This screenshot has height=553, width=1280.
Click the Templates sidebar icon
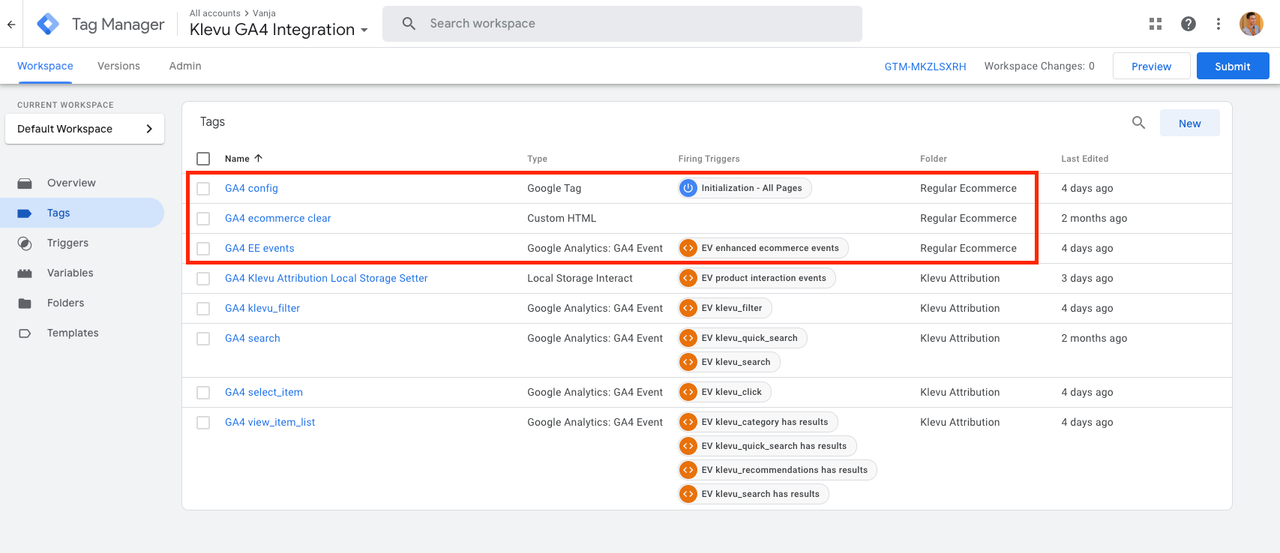pos(25,333)
